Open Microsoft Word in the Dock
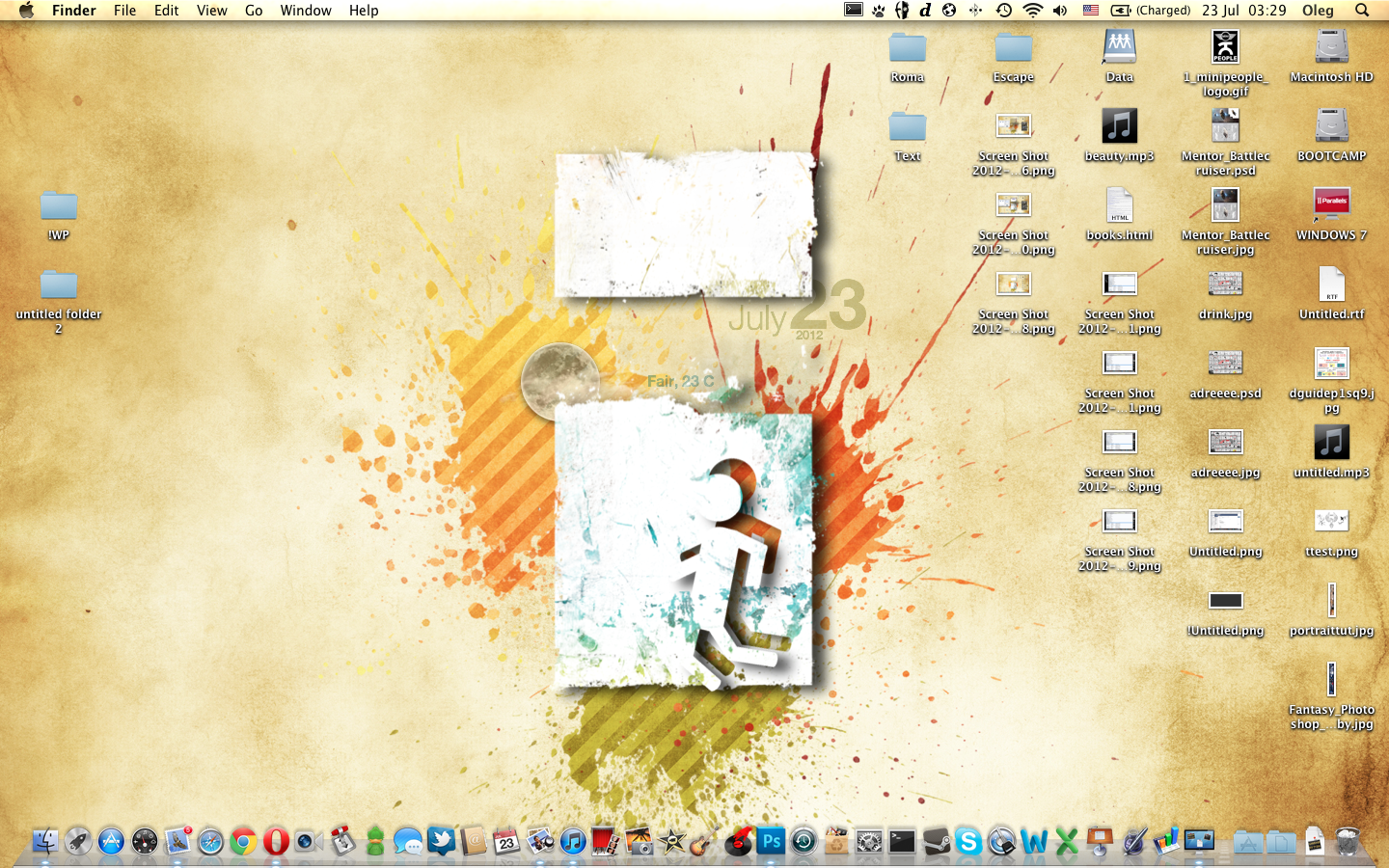The image size is (1389, 868). click(x=1034, y=841)
